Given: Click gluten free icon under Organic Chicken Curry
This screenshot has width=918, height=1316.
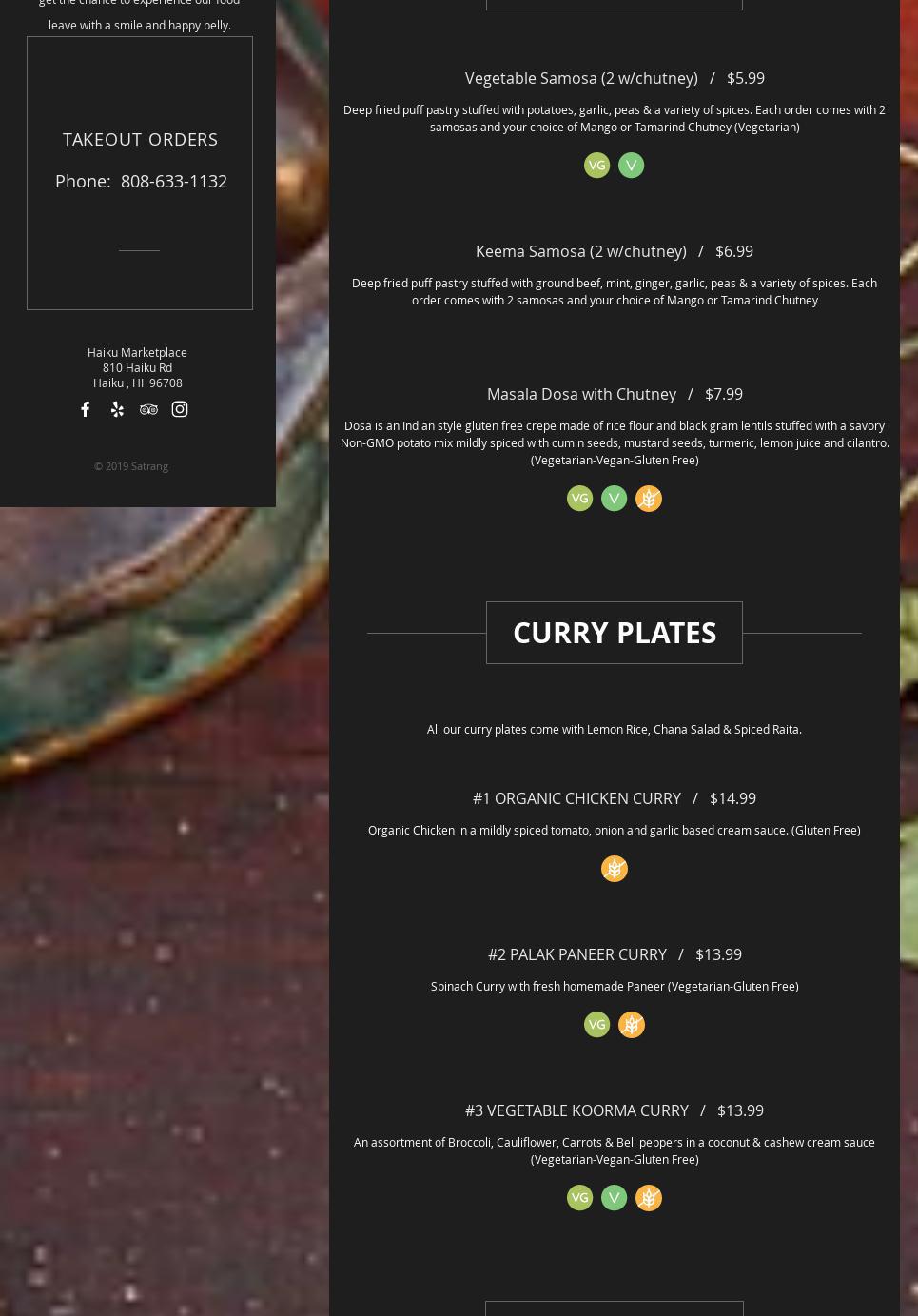Looking at the screenshot, I should 614,869.
